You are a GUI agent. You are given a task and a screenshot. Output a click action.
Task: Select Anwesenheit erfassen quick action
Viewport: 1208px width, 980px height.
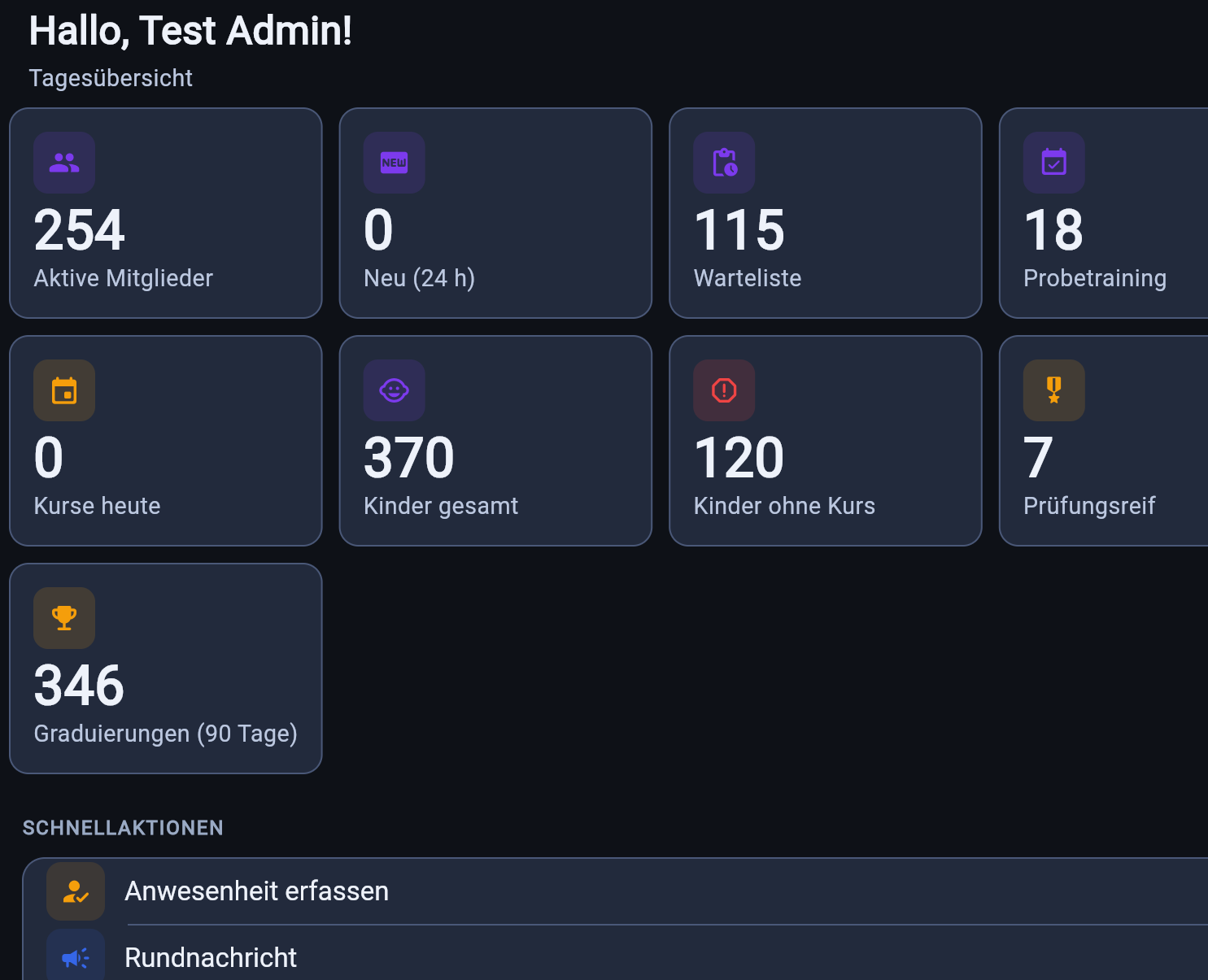click(x=616, y=891)
